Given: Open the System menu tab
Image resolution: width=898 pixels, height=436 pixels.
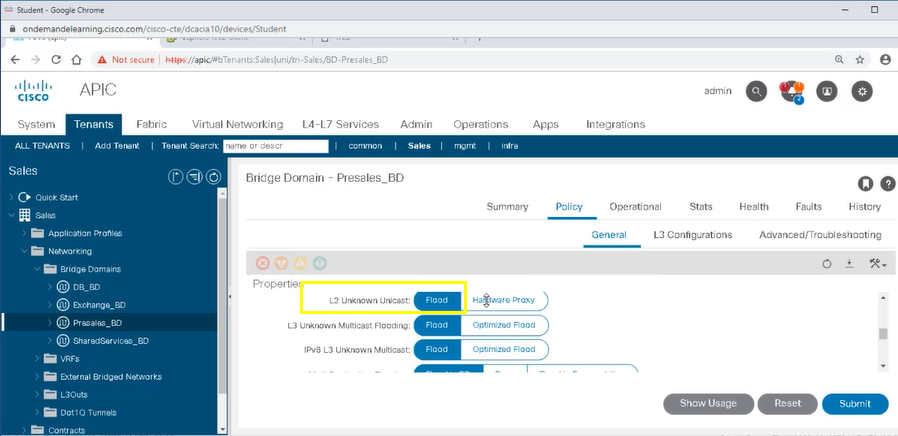Looking at the screenshot, I should [x=36, y=124].
